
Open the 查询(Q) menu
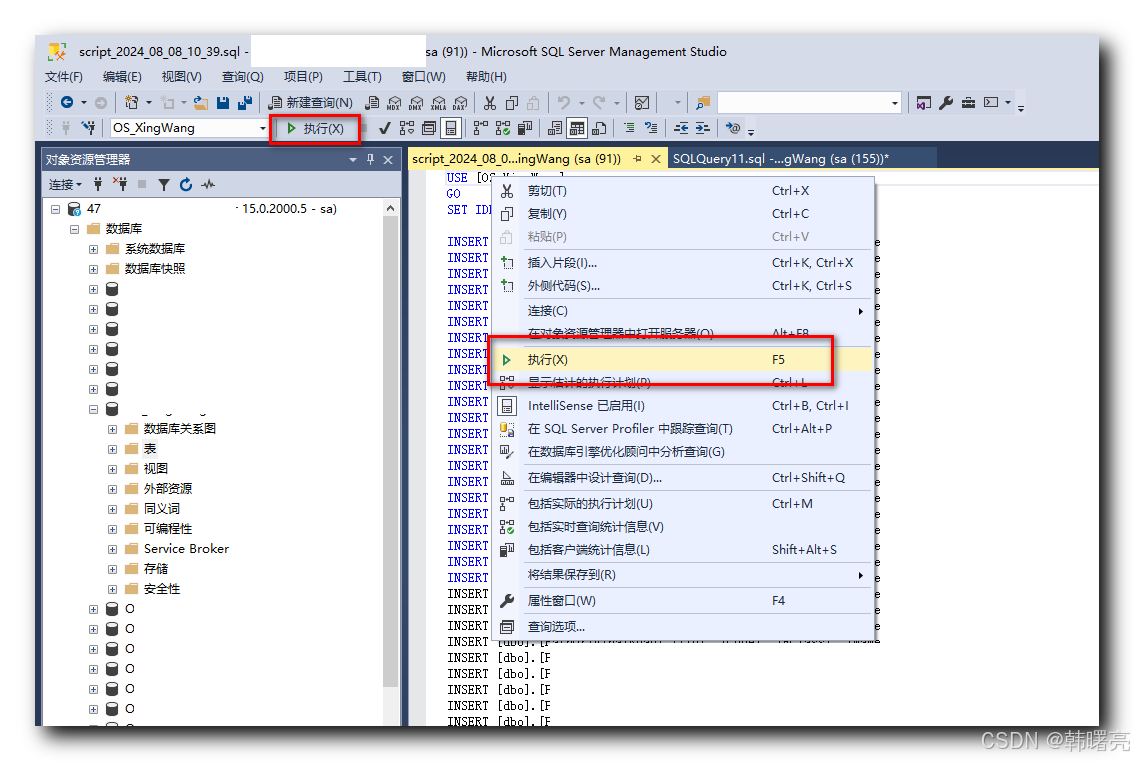click(242, 77)
